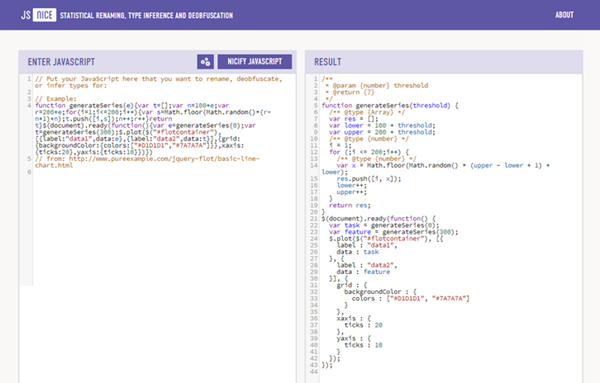
Task: Click the settings gears icon button
Action: pos(205,62)
